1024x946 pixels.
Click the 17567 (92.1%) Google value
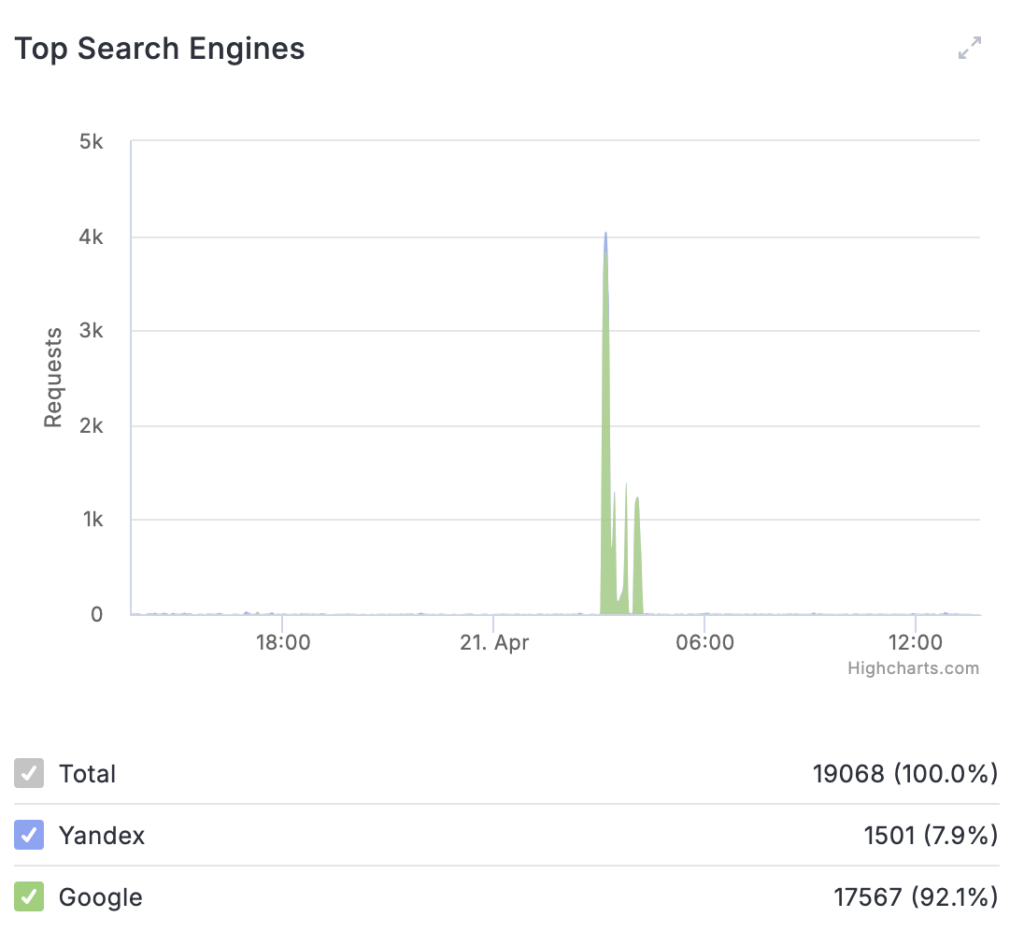(916, 898)
